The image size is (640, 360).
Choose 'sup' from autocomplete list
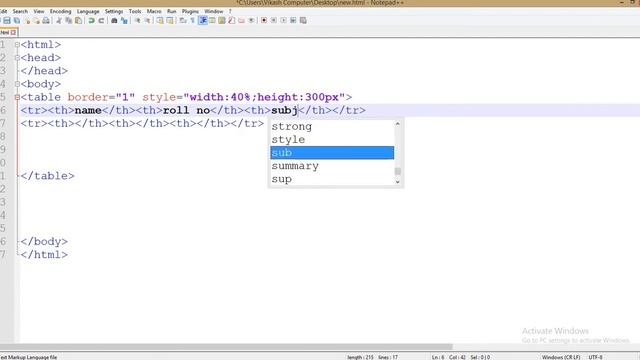[x=332, y=179]
